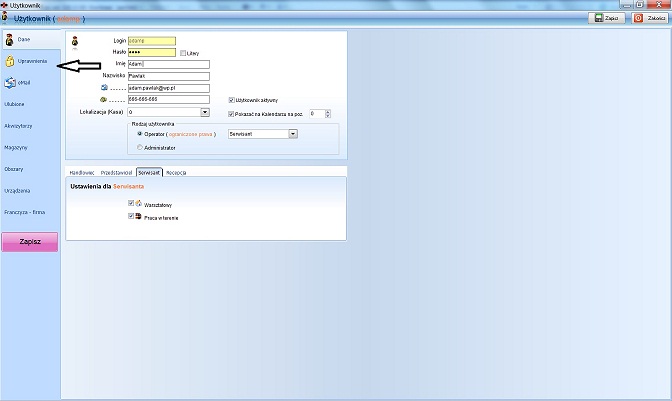Viewport: 672px width, 401px height.
Task: Open Franczyza - firma in the sidebar
Action: click(x=24, y=212)
